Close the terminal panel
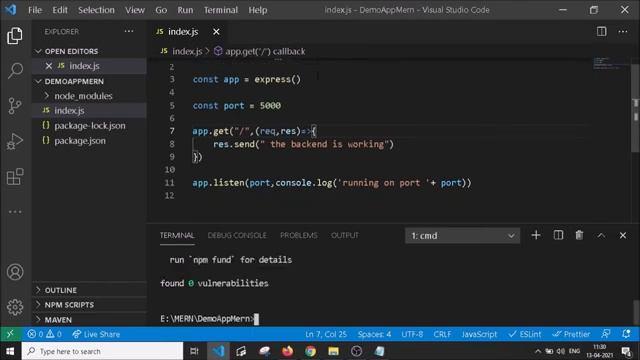The image size is (640, 360). coord(623,236)
